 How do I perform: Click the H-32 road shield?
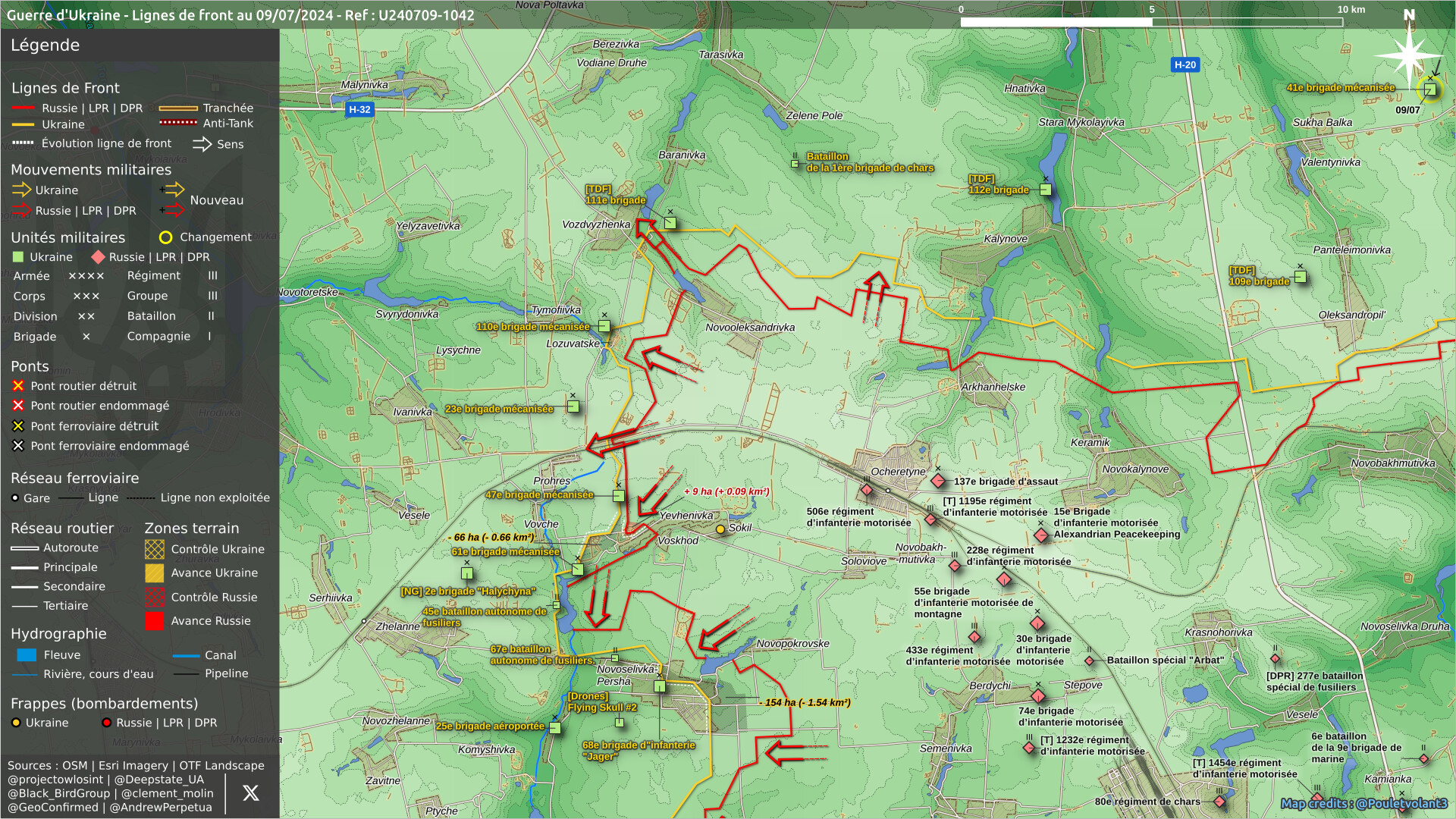[359, 109]
